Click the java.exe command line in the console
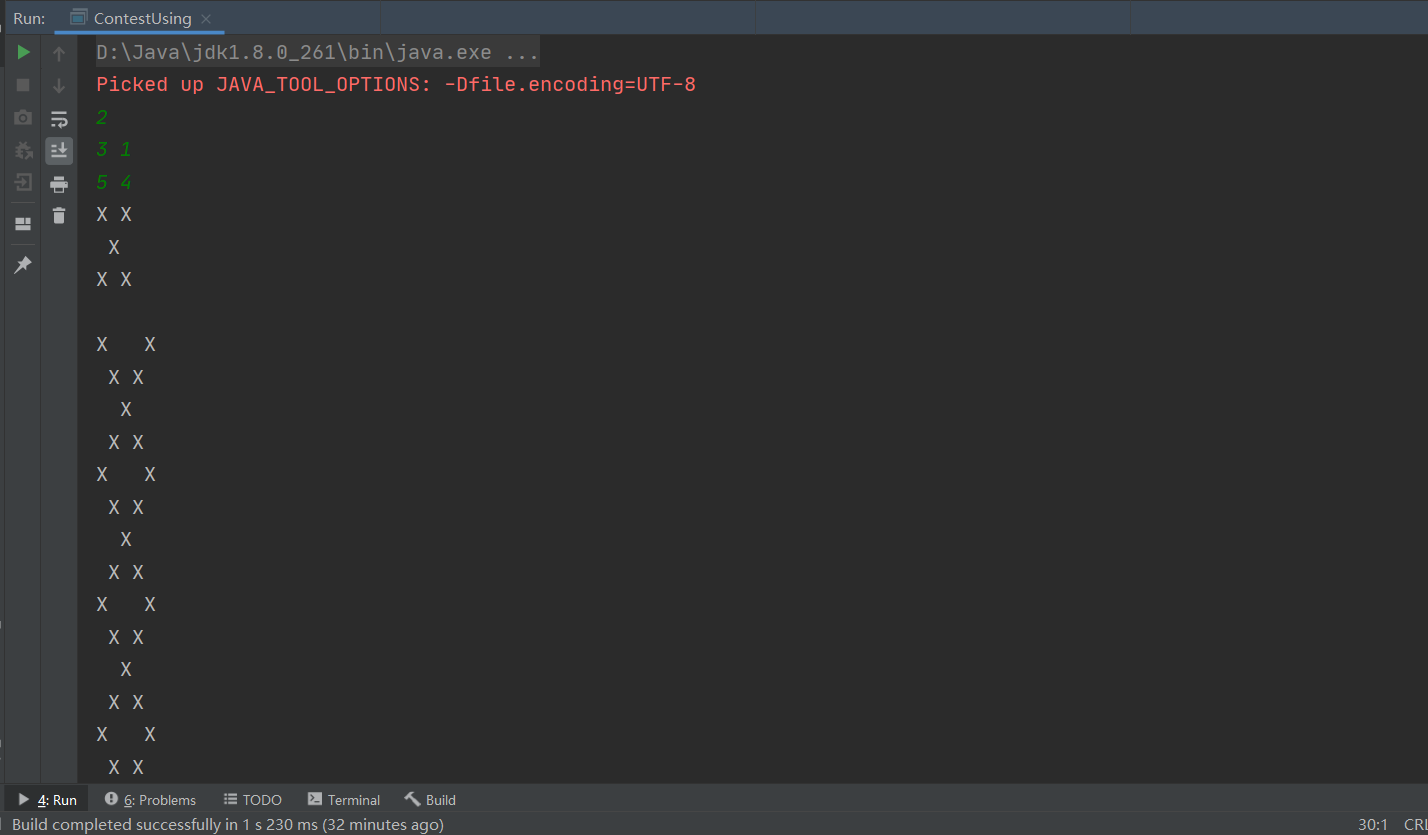 click(x=317, y=52)
